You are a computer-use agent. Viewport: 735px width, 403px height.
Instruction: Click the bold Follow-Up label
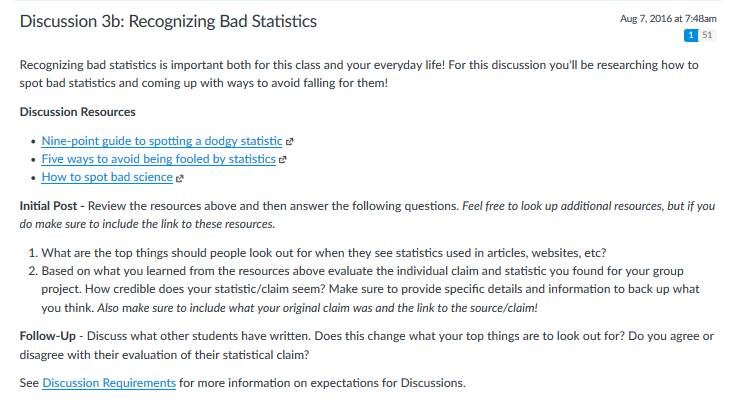tap(49, 336)
